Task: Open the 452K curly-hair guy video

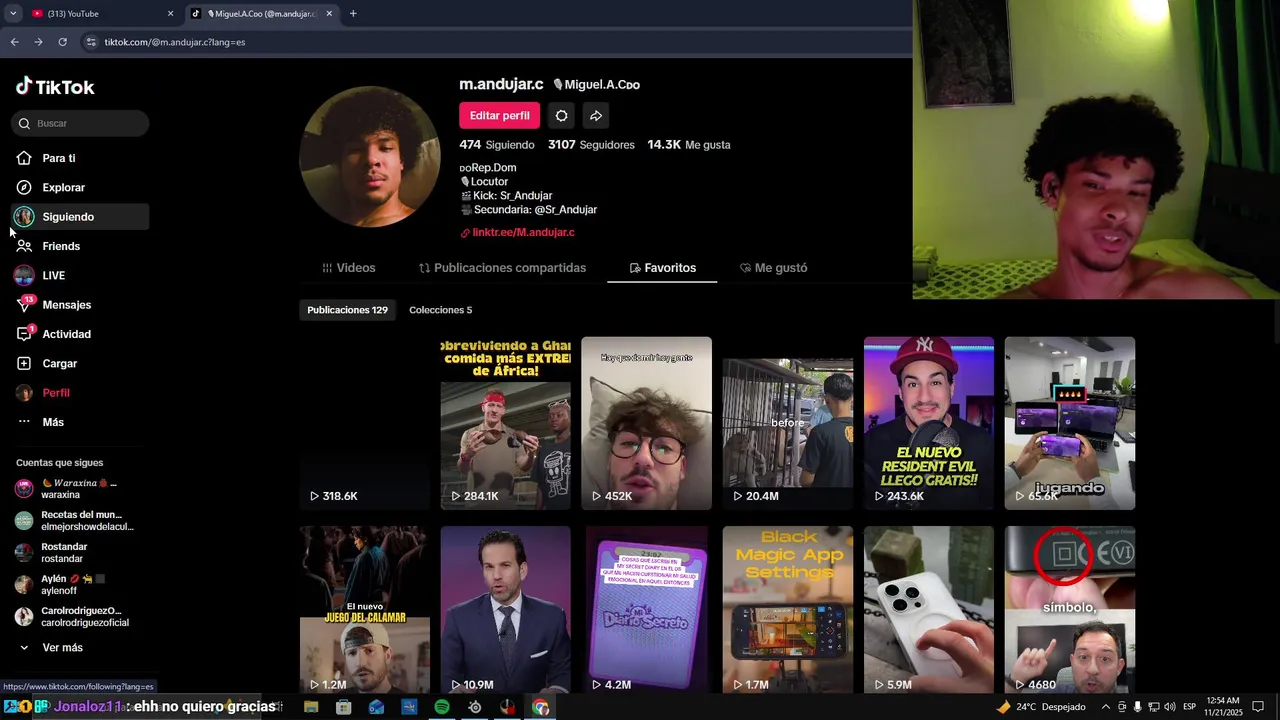Action: pyautogui.click(x=647, y=423)
